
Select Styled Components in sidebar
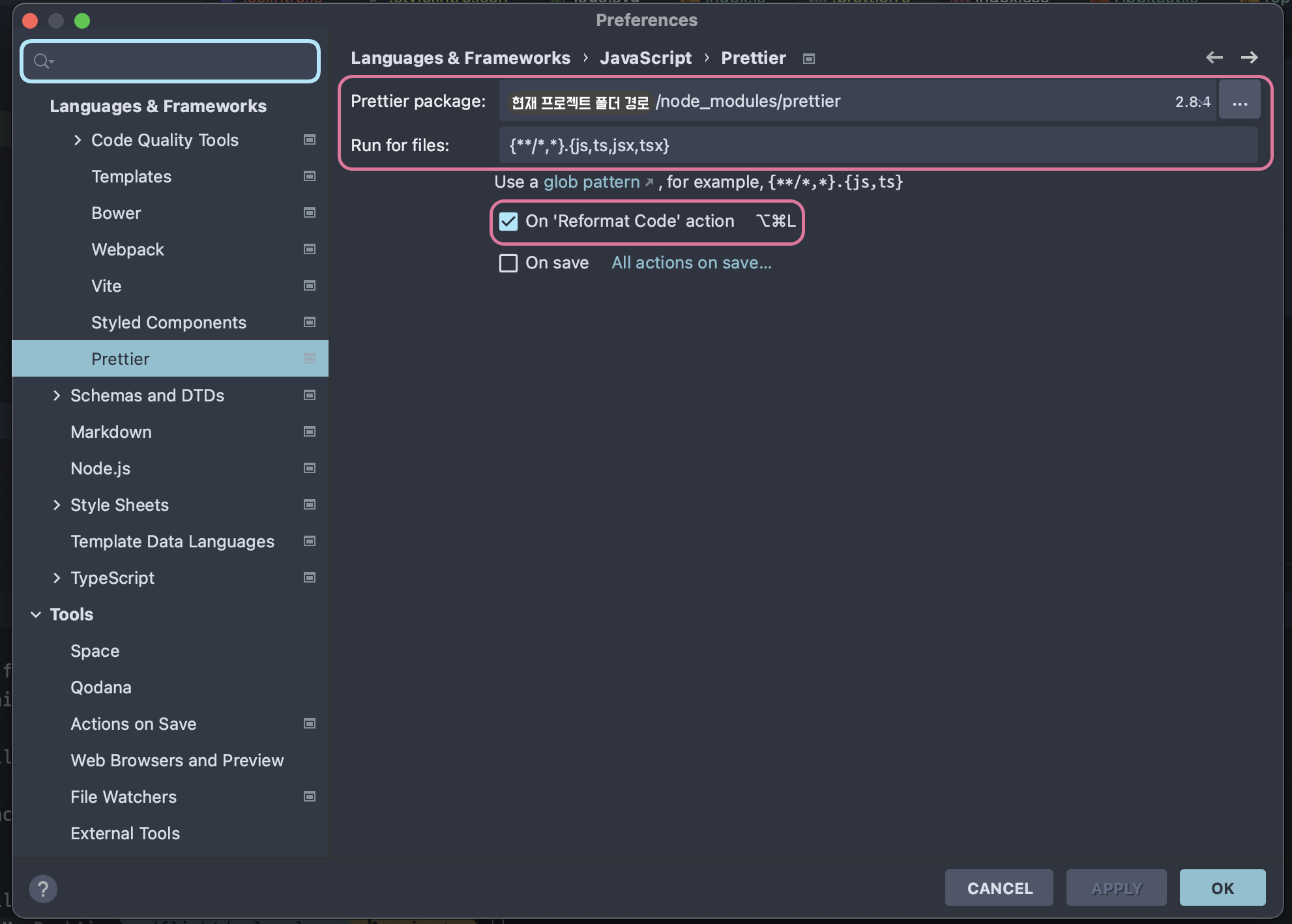(x=169, y=323)
